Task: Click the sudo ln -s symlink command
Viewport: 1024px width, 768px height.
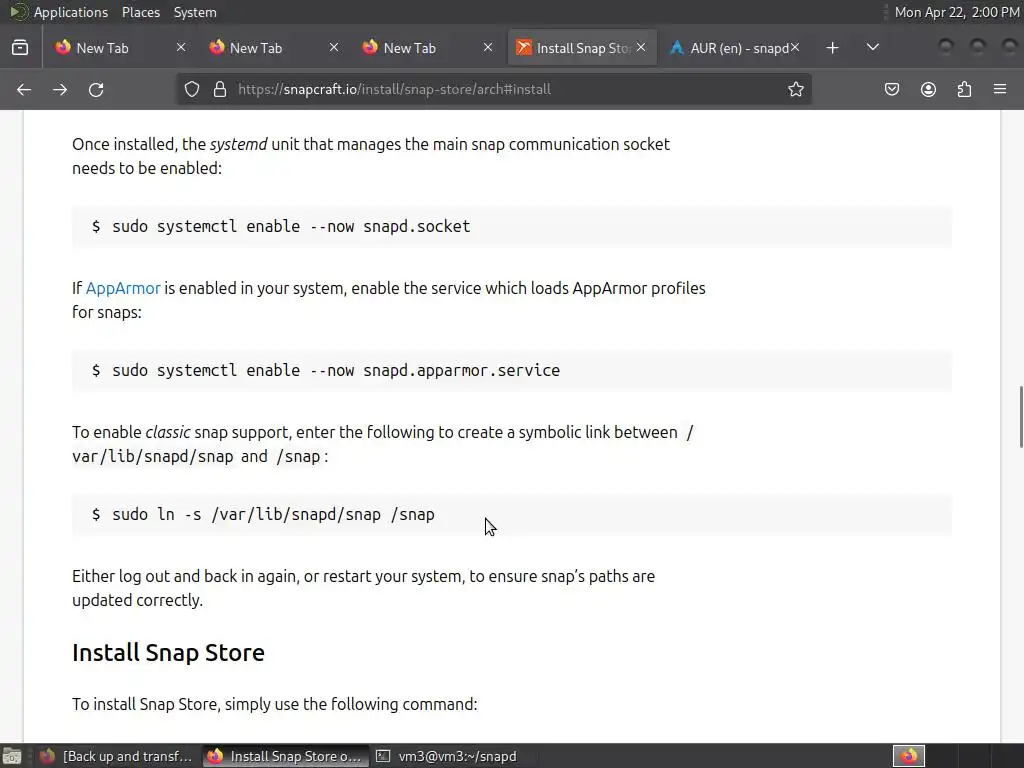Action: tap(273, 515)
